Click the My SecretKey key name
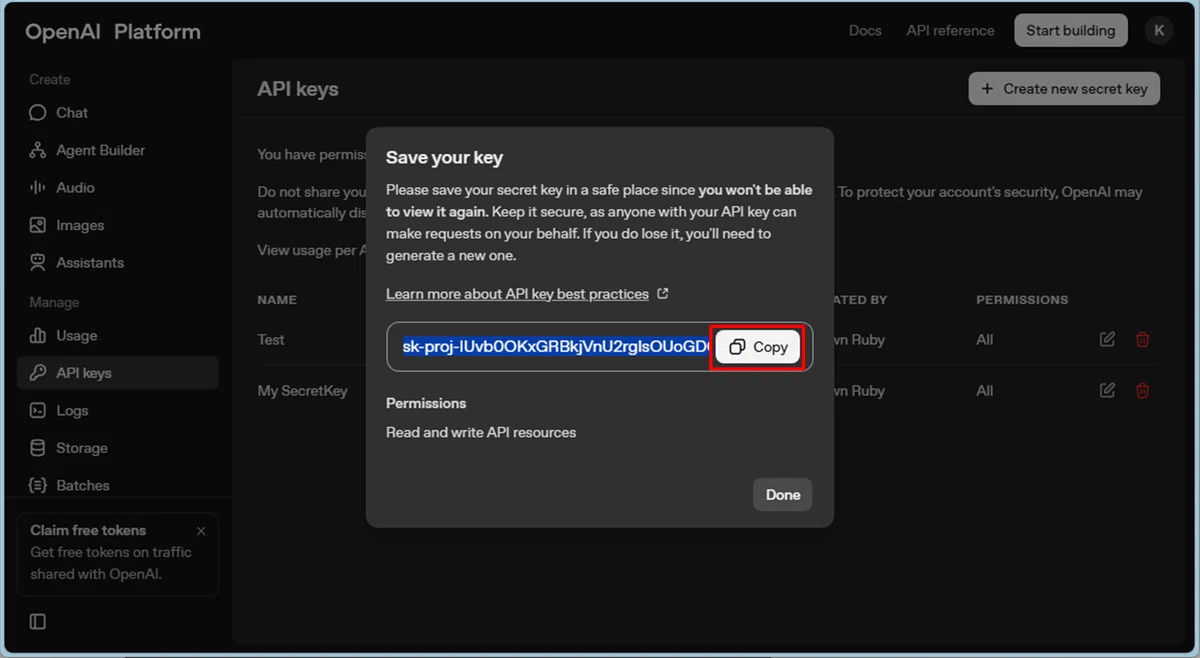This screenshot has height=658, width=1200. tap(303, 391)
